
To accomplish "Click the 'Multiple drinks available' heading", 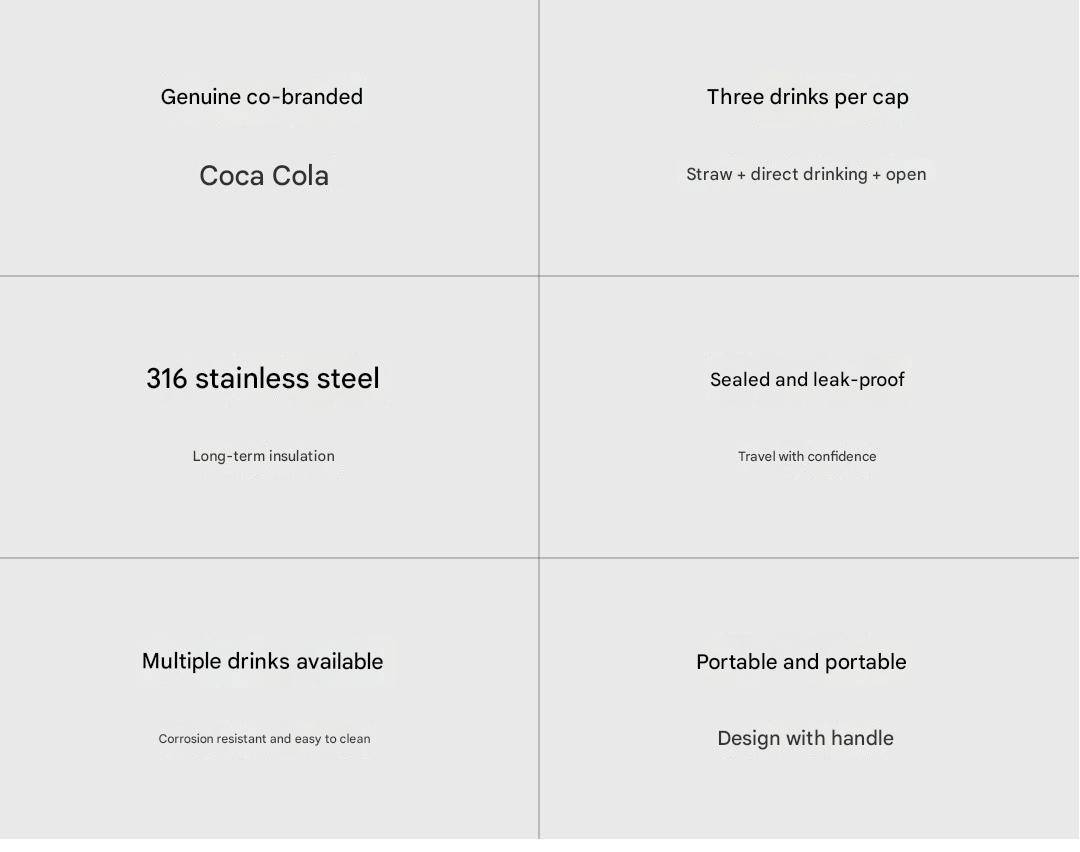I will [262, 661].
